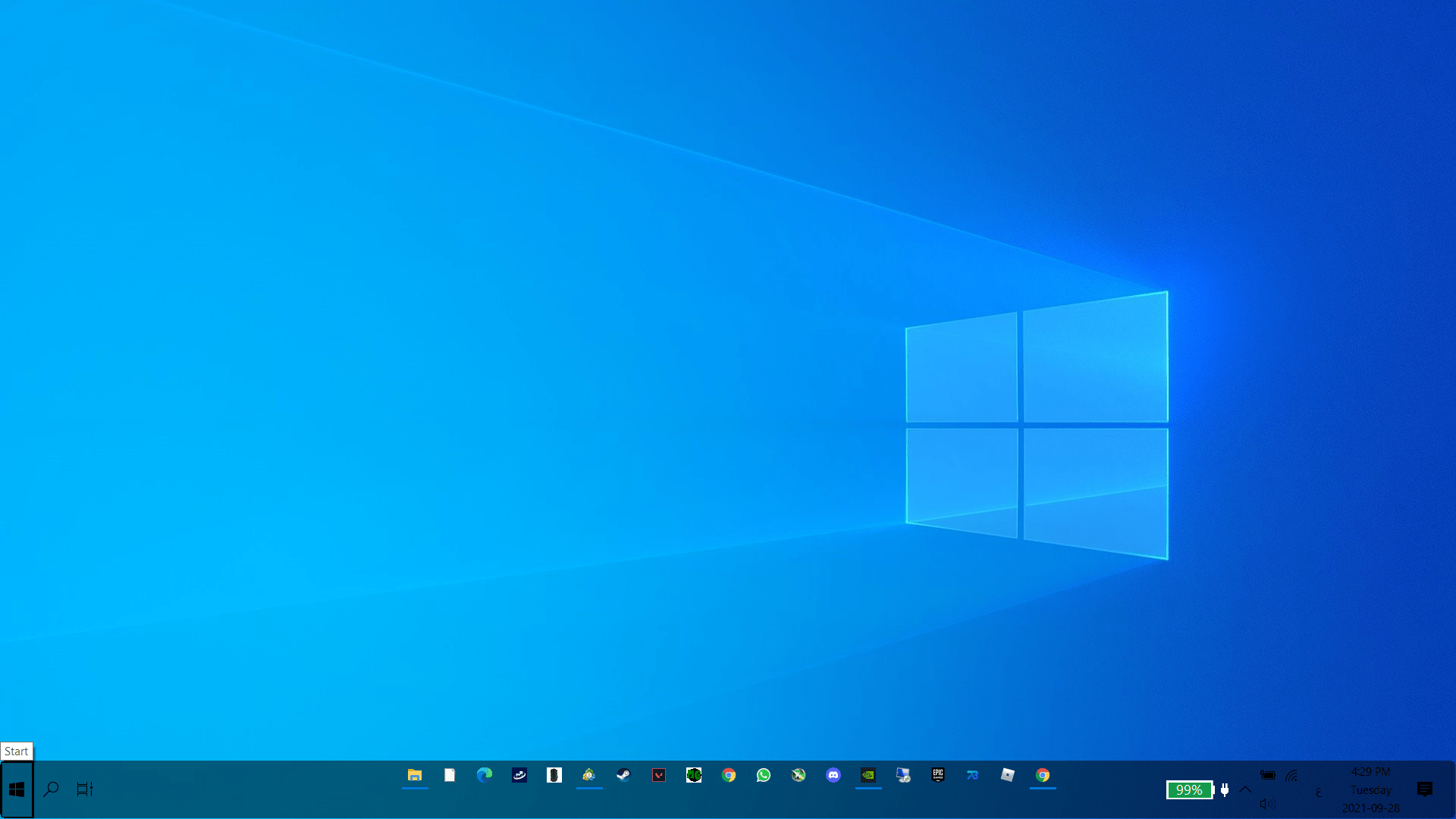Launch Valorant from the taskbar
Viewport: 1456px width, 819px height.
(659, 775)
